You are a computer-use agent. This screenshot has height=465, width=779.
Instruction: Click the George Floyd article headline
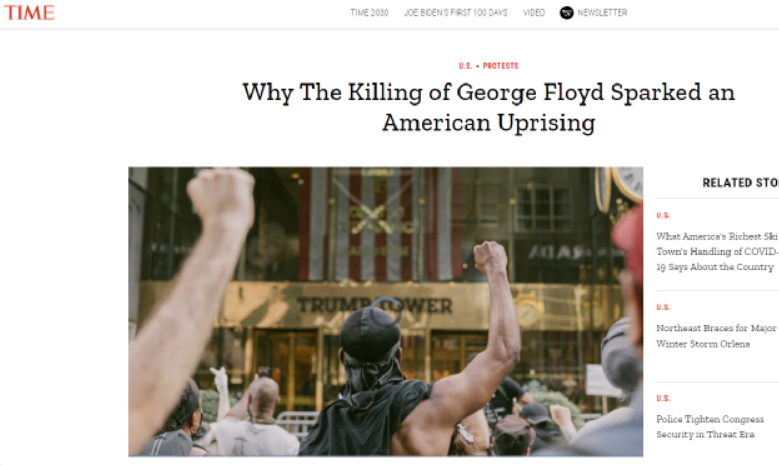point(488,107)
